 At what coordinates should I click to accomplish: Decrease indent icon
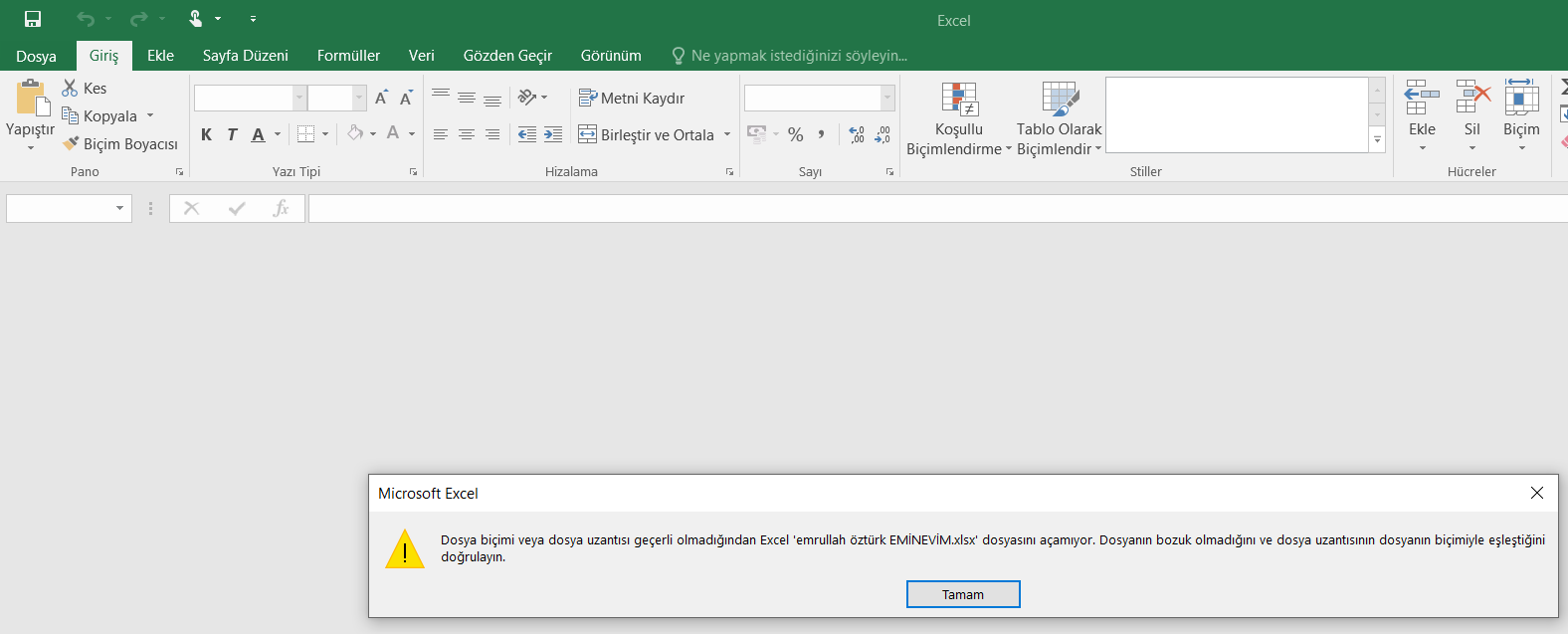pyautogui.click(x=527, y=134)
